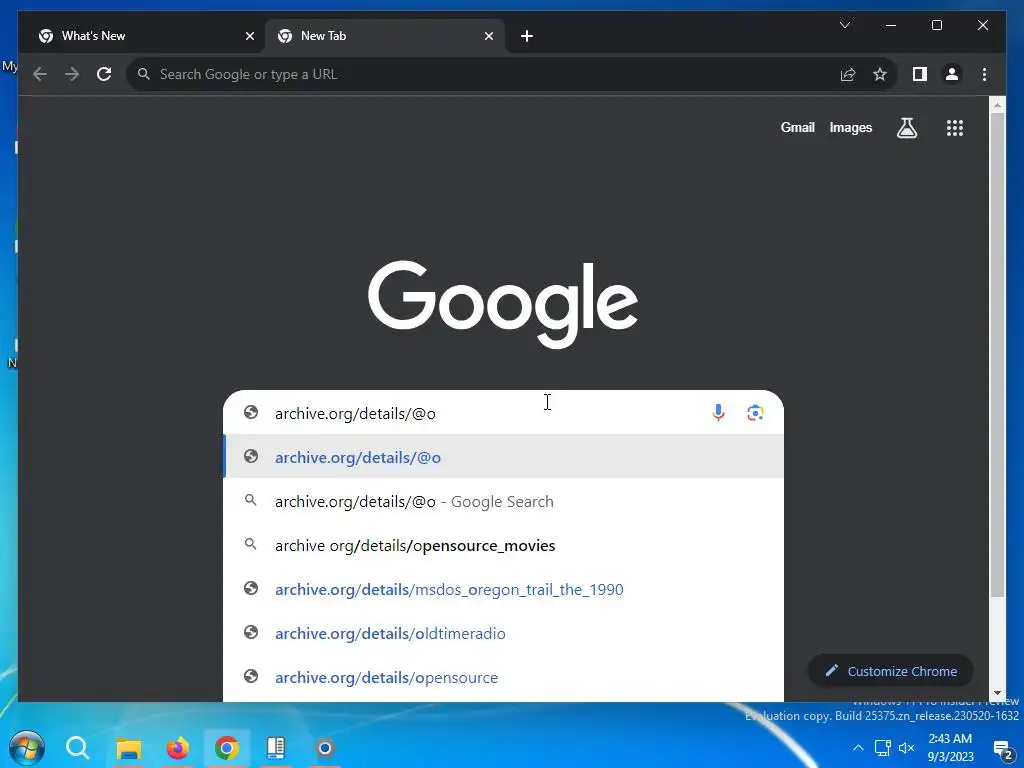Open the network tray icon

[883, 748]
